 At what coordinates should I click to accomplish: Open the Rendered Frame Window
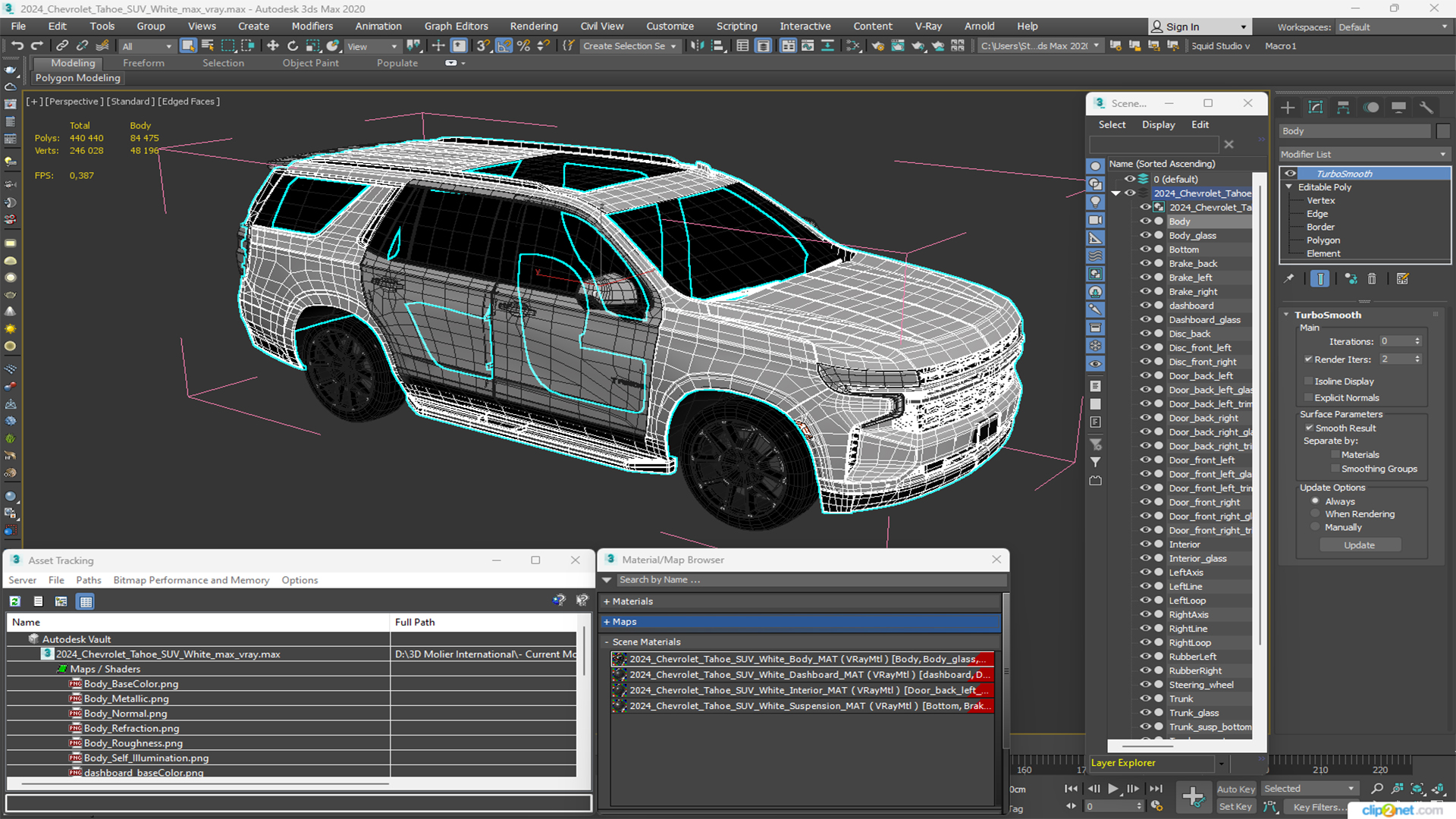click(898, 46)
